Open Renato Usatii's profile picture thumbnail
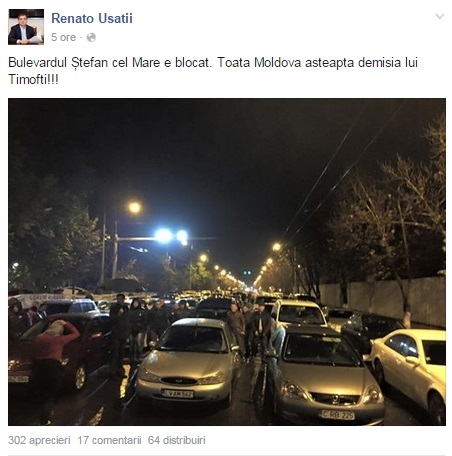 coord(26,27)
